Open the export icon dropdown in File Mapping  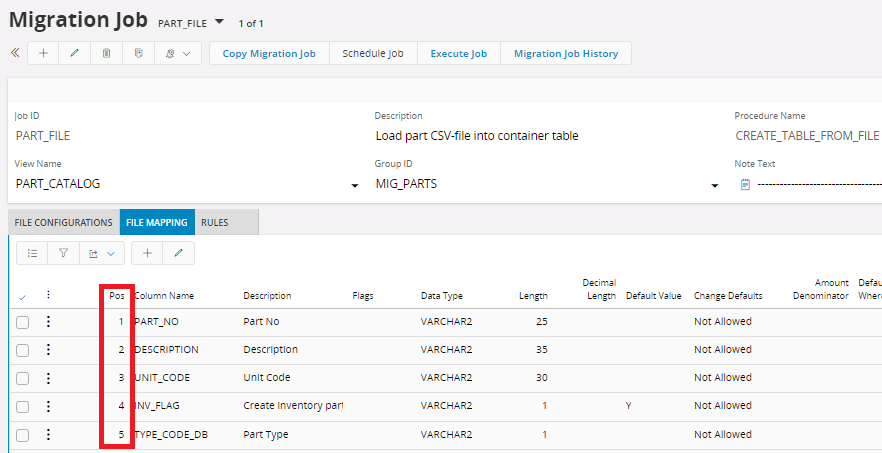coord(102,253)
